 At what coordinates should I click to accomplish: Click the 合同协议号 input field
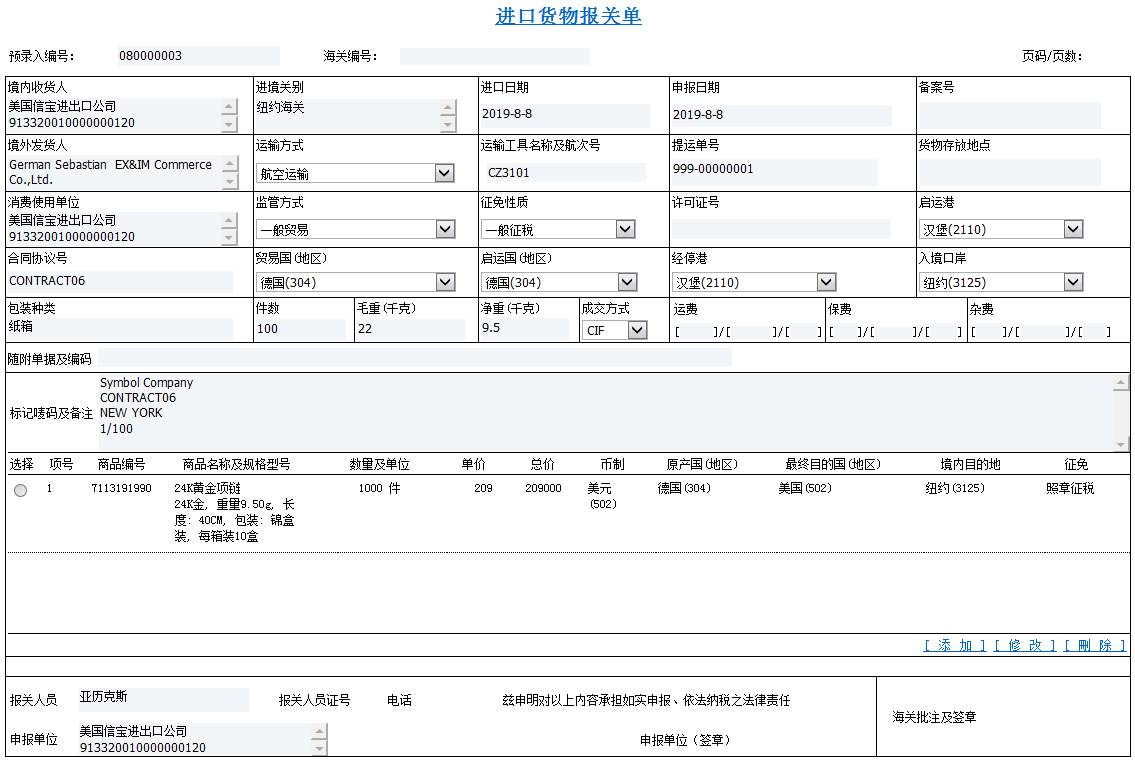click(120, 281)
